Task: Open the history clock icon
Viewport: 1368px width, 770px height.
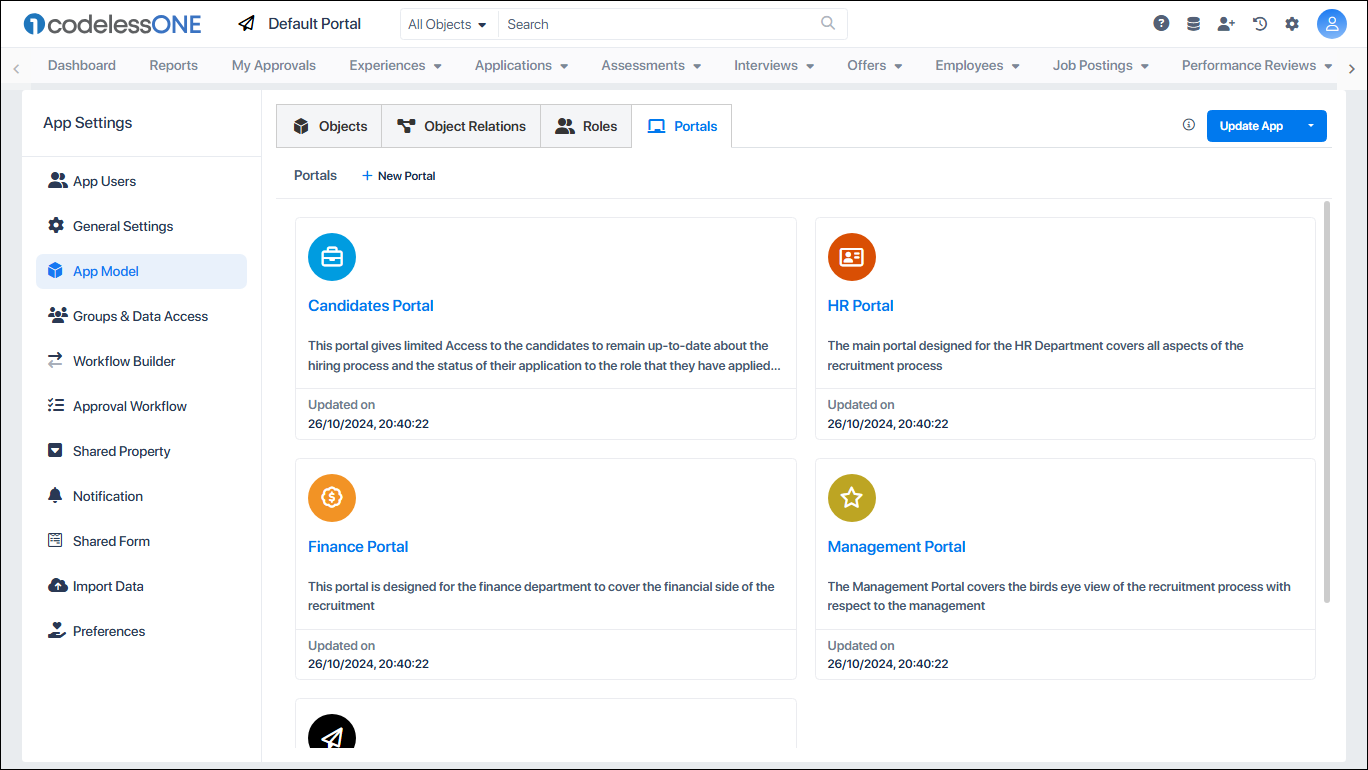Action: [1260, 23]
